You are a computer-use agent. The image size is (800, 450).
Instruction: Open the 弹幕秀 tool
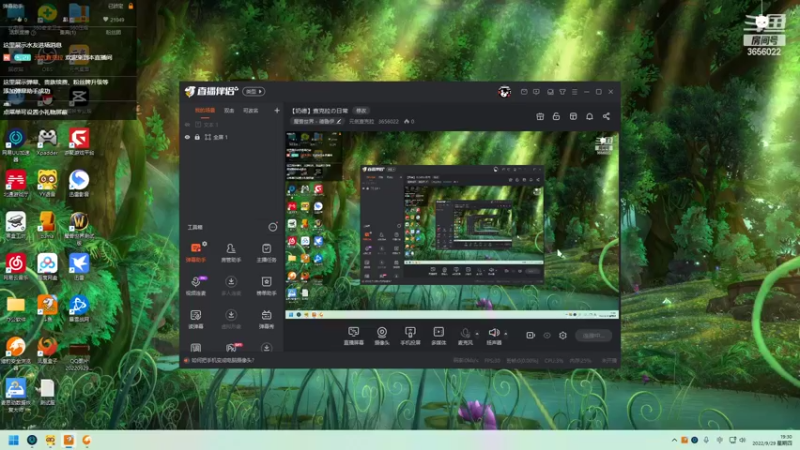pyautogui.click(x=266, y=319)
